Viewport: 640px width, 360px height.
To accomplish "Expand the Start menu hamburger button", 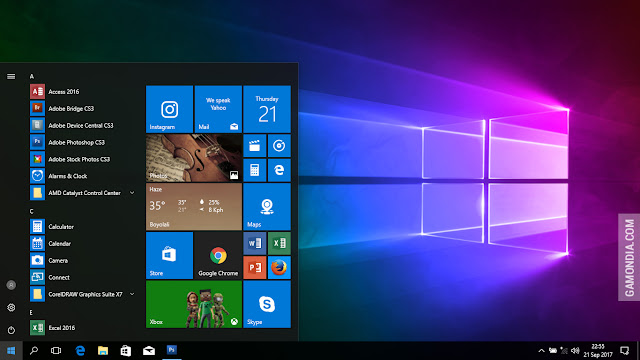I will click(x=11, y=76).
